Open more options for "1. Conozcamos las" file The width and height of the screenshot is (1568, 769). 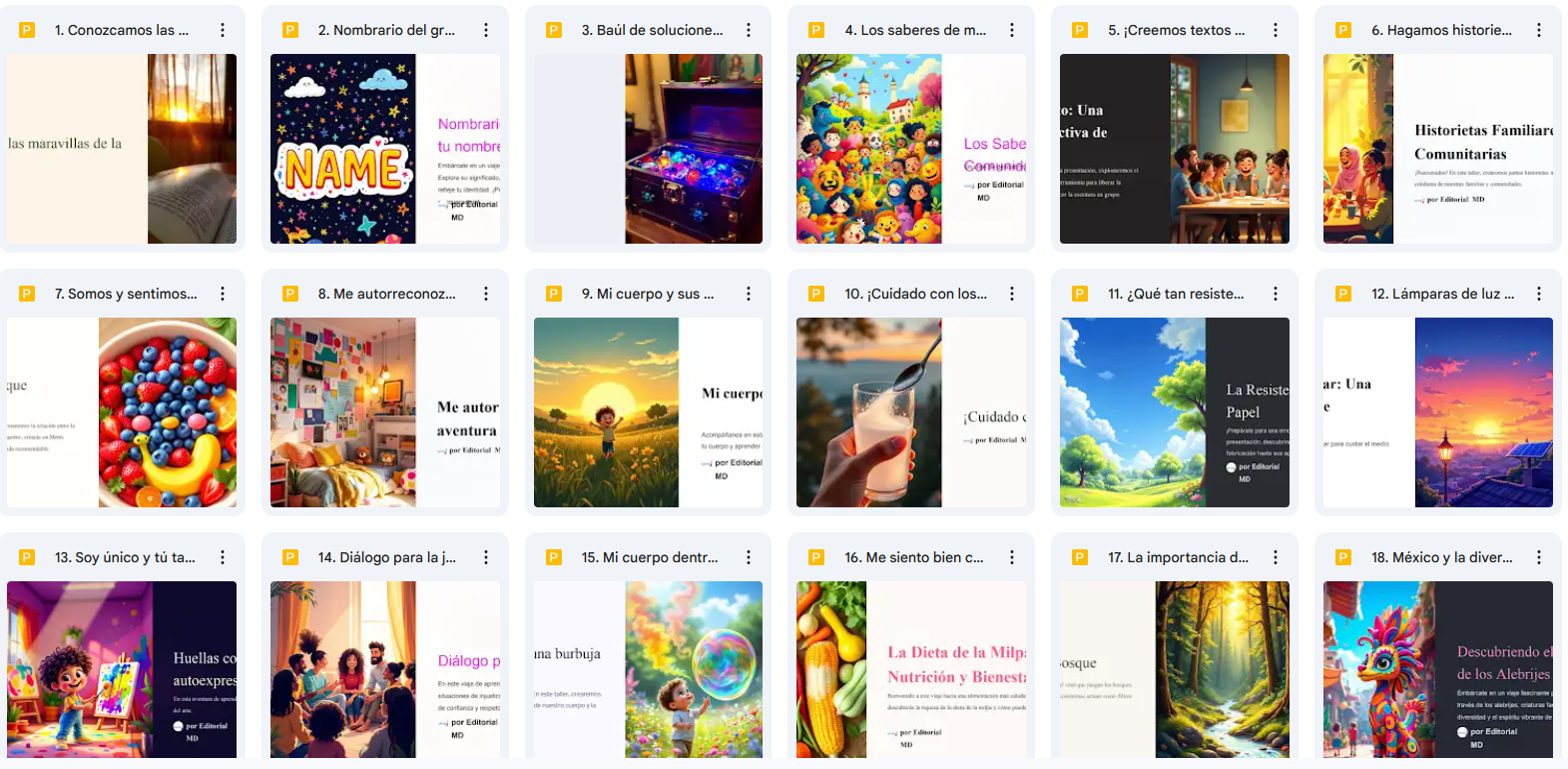point(223,30)
